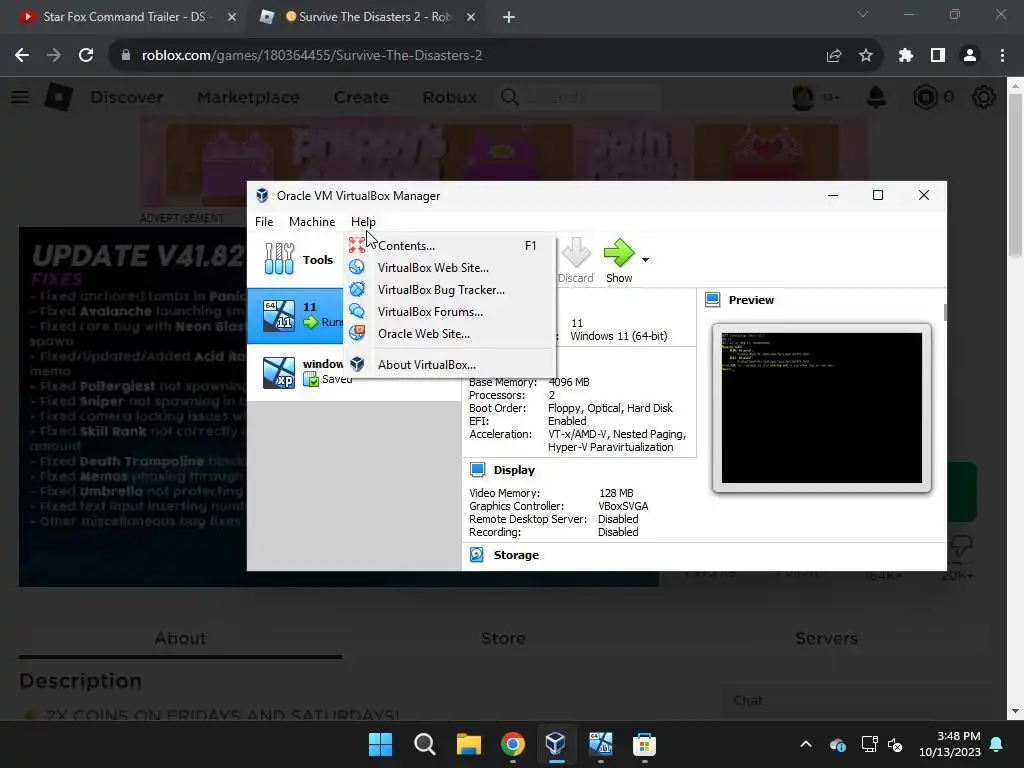Image resolution: width=1024 pixels, height=768 pixels.
Task: Choose Oracle Web Site menu entry
Action: click(449, 334)
